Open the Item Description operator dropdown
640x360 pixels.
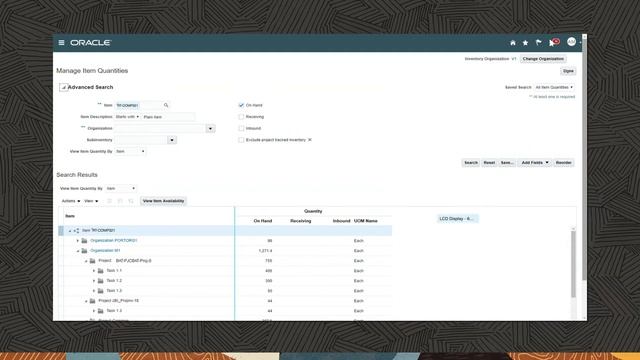pyautogui.click(x=127, y=117)
